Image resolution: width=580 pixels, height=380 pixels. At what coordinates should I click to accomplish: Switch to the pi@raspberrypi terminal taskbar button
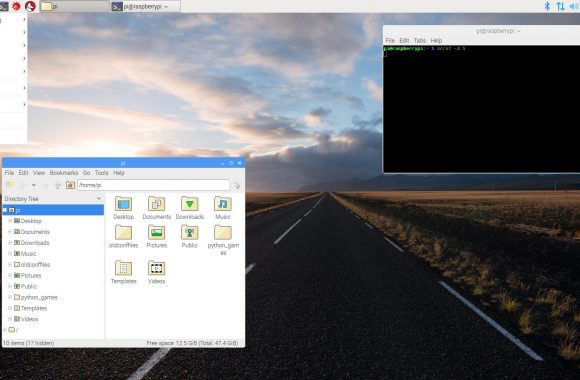pyautogui.click(x=145, y=6)
